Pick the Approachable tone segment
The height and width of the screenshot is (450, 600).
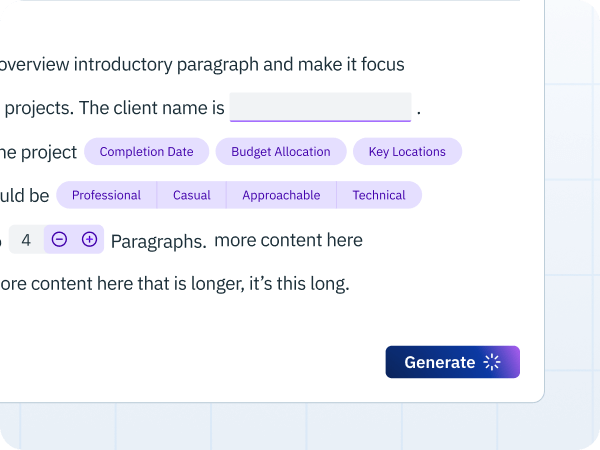pos(281,195)
